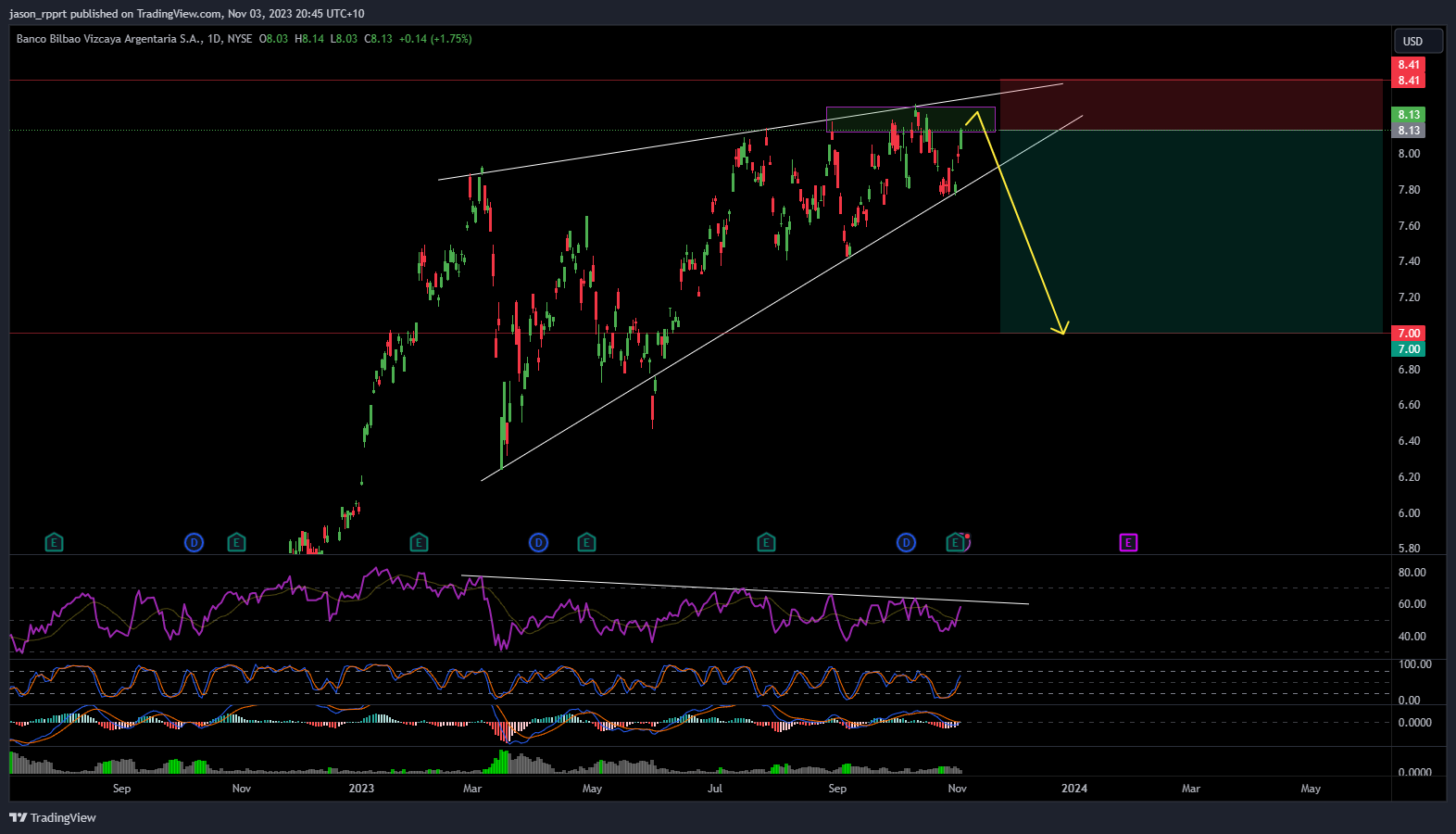1456x834 pixels.
Task: Open the USD currency selector
Action: [1418, 41]
